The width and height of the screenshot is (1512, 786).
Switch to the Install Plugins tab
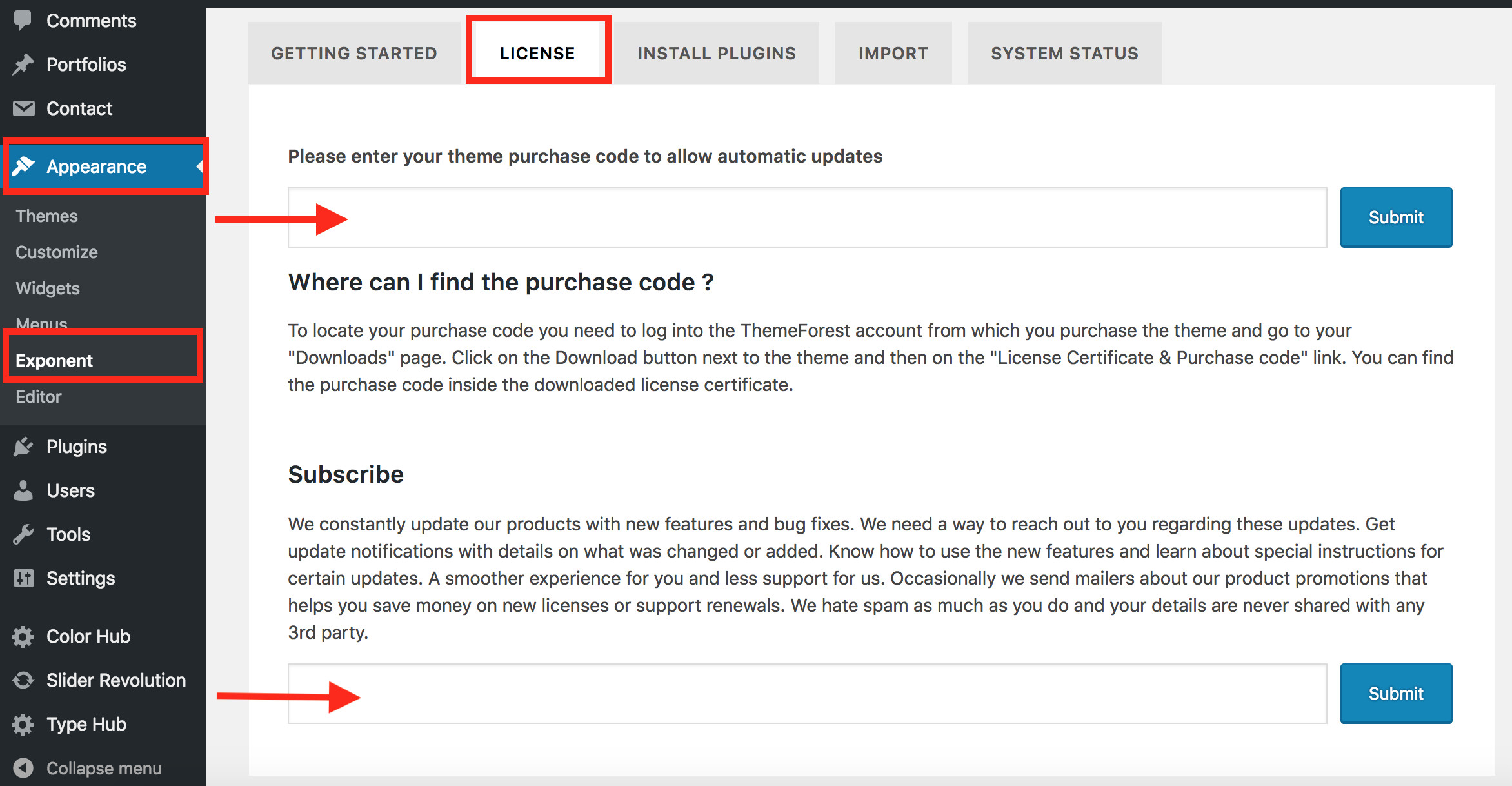(716, 53)
